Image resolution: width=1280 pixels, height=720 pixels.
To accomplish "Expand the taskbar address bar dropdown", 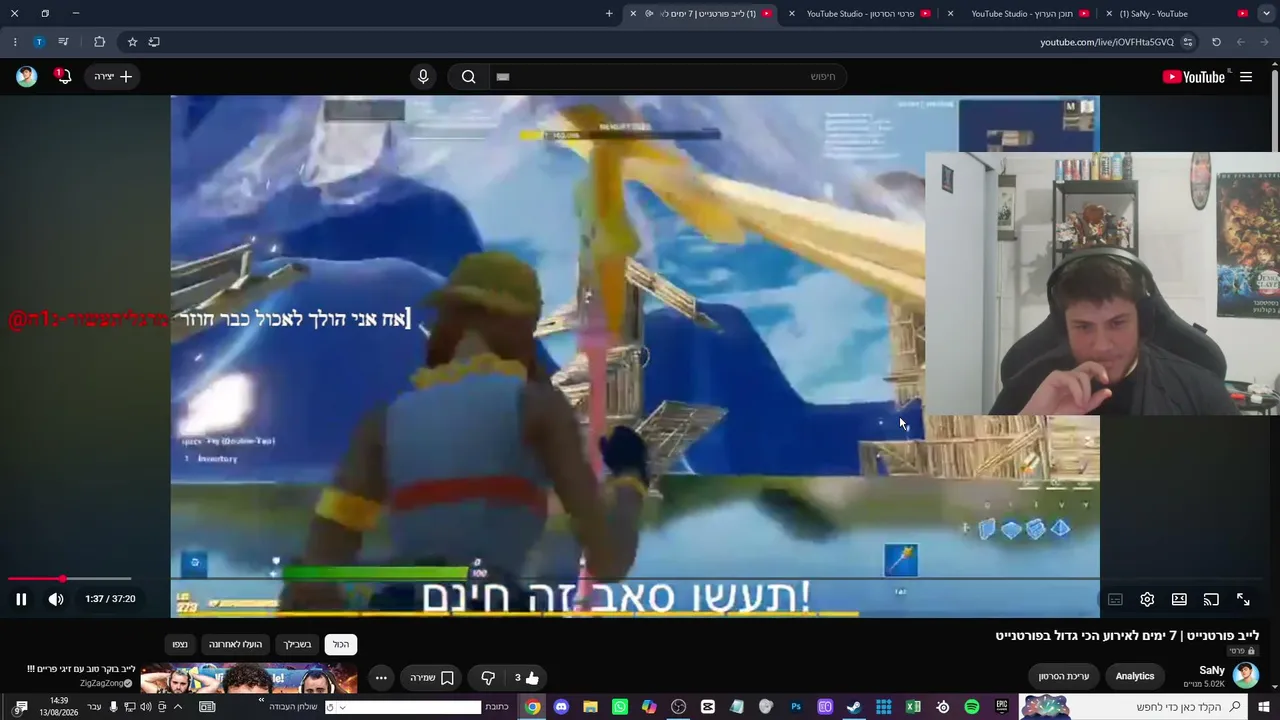I will click(x=342, y=707).
